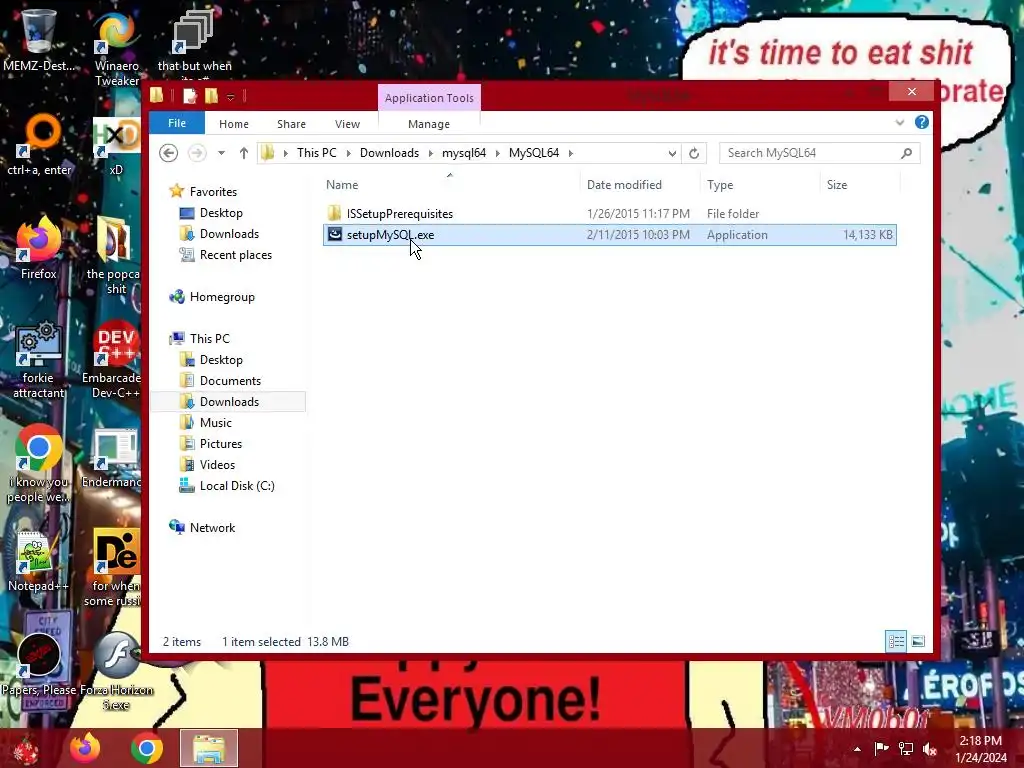
Task: Switch to Large icons view in status bar
Action: point(918,641)
